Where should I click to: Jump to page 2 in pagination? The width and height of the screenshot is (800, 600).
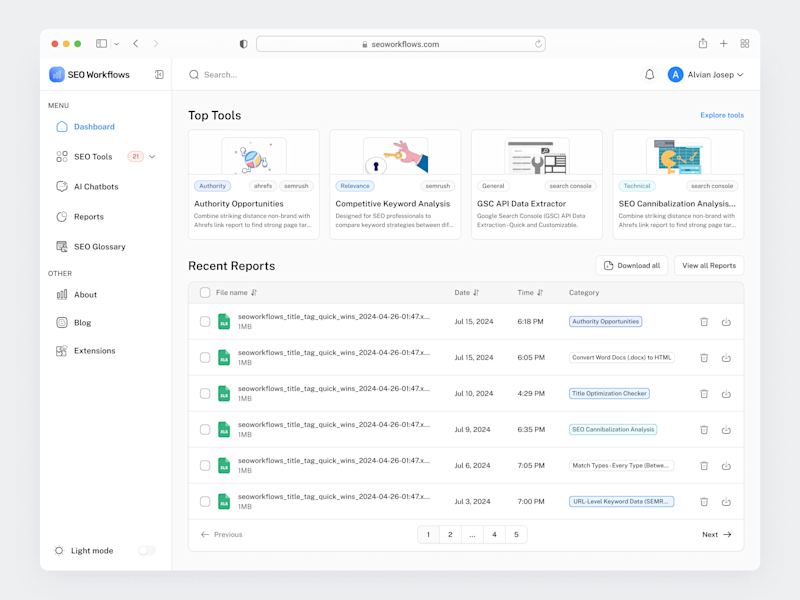point(450,534)
